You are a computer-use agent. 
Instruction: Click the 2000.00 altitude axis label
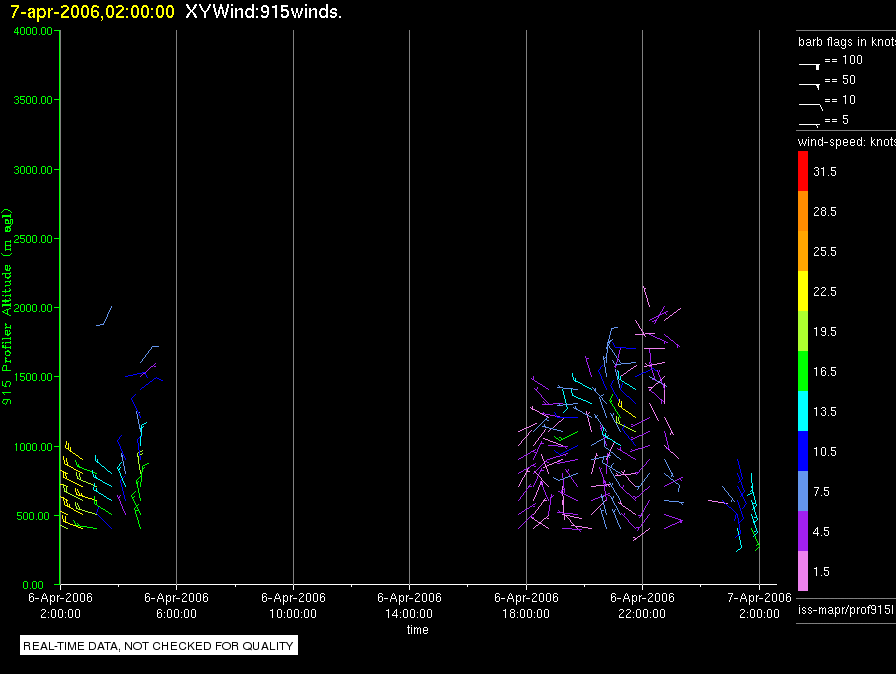[x=33, y=308]
